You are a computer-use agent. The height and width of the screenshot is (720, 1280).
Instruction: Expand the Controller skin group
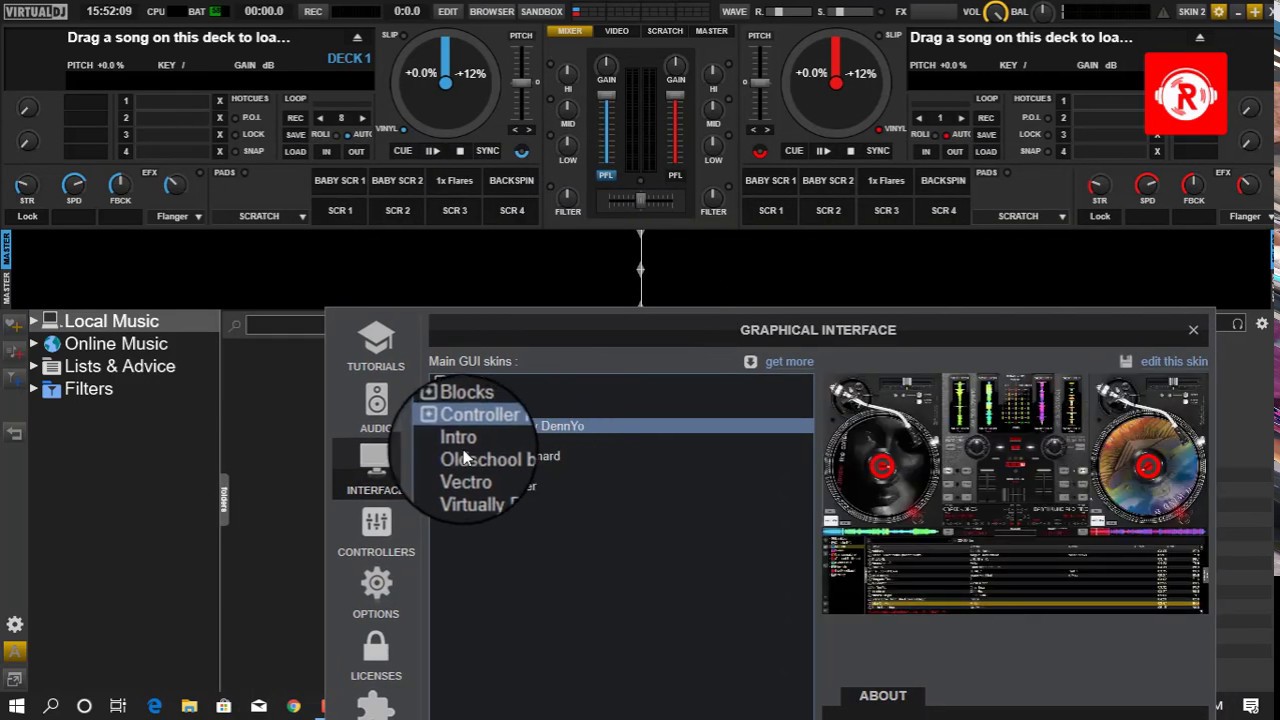pyautogui.click(x=429, y=415)
